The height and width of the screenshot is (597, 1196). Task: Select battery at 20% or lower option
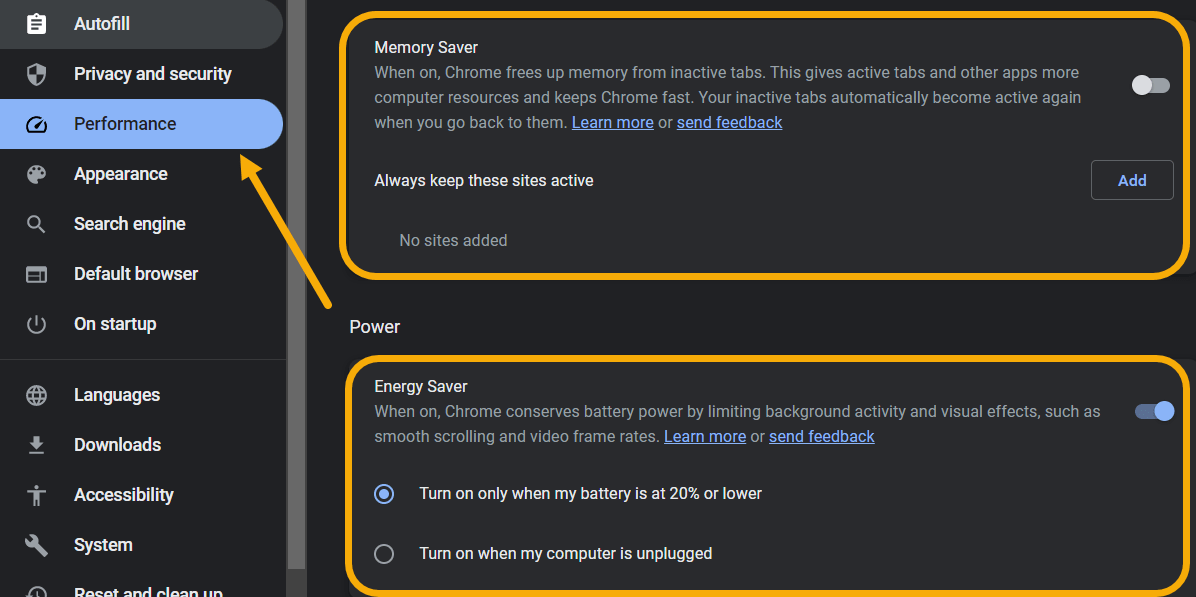coord(384,494)
